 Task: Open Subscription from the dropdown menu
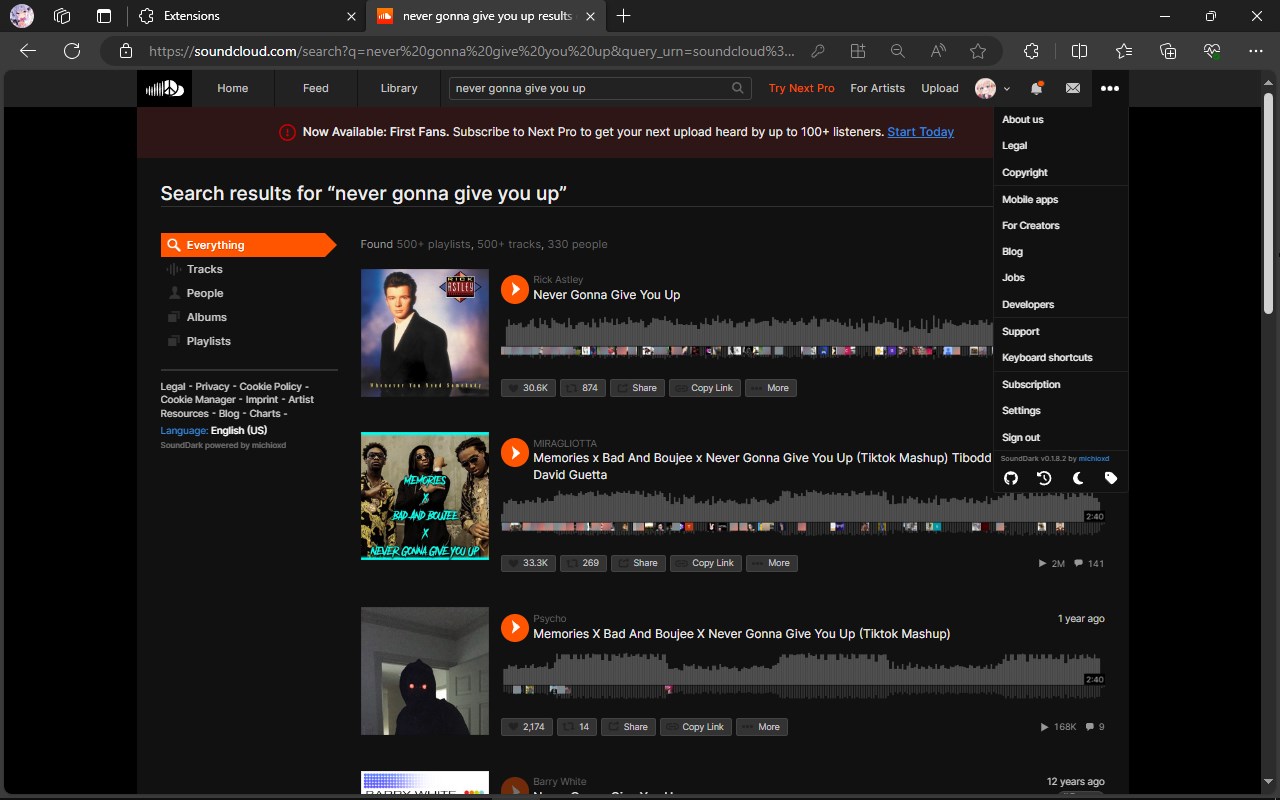tap(1061, 385)
